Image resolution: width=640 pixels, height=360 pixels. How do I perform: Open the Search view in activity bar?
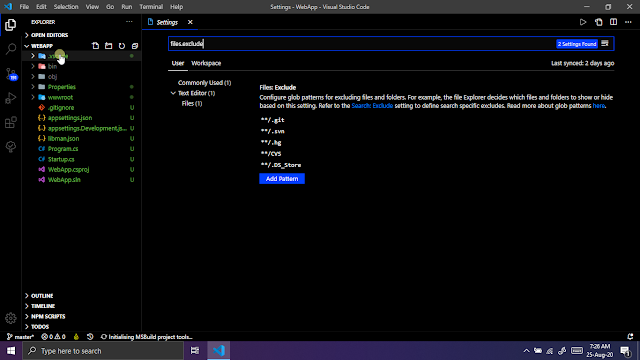(x=11, y=49)
